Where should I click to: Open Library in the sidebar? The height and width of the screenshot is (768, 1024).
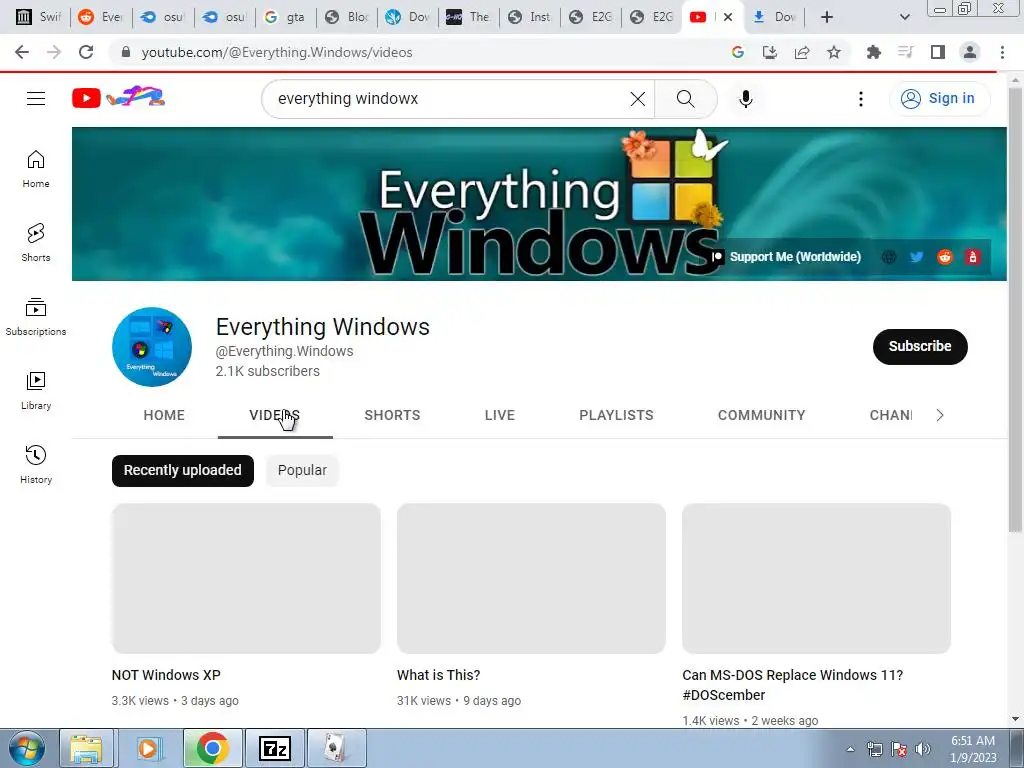coord(36,391)
